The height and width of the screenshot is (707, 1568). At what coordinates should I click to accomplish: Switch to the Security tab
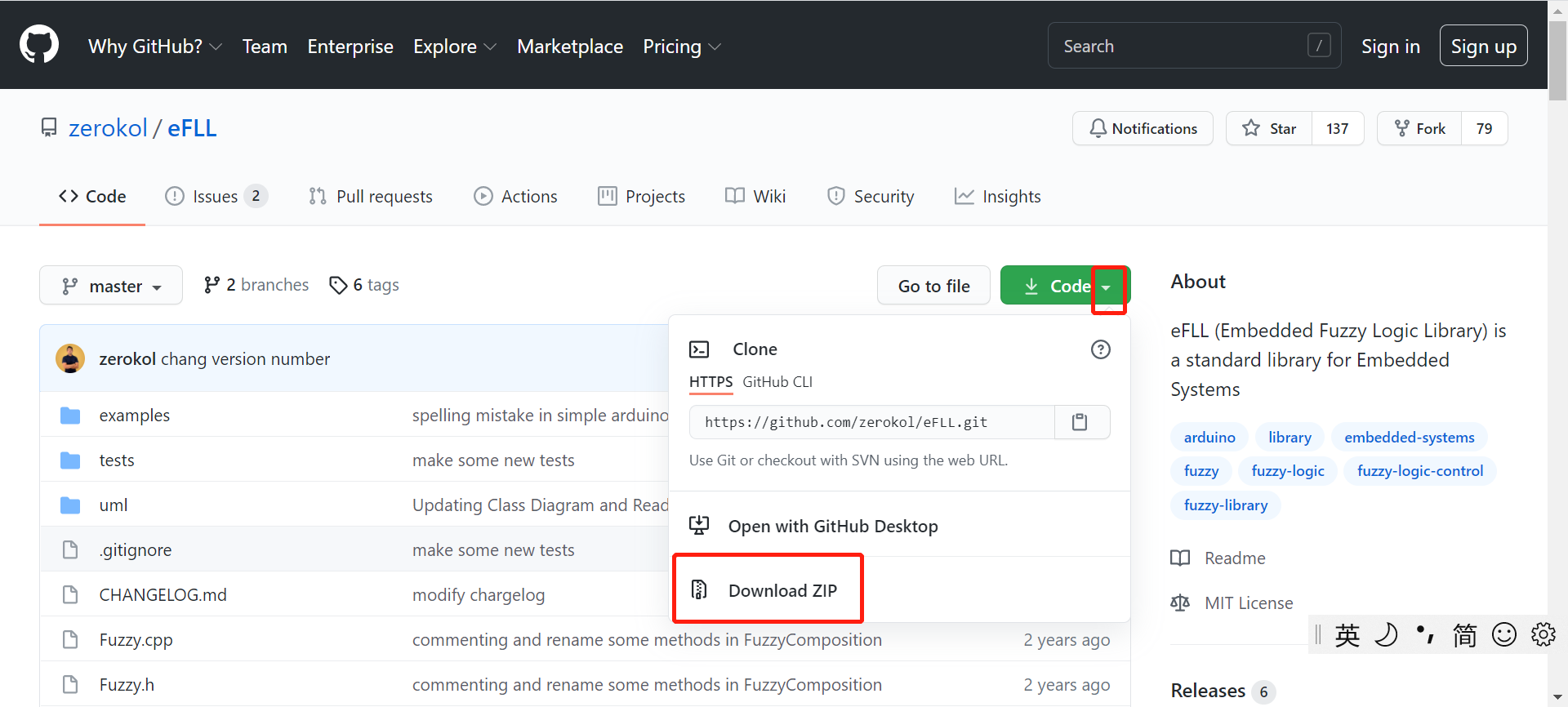pyautogui.click(x=871, y=197)
